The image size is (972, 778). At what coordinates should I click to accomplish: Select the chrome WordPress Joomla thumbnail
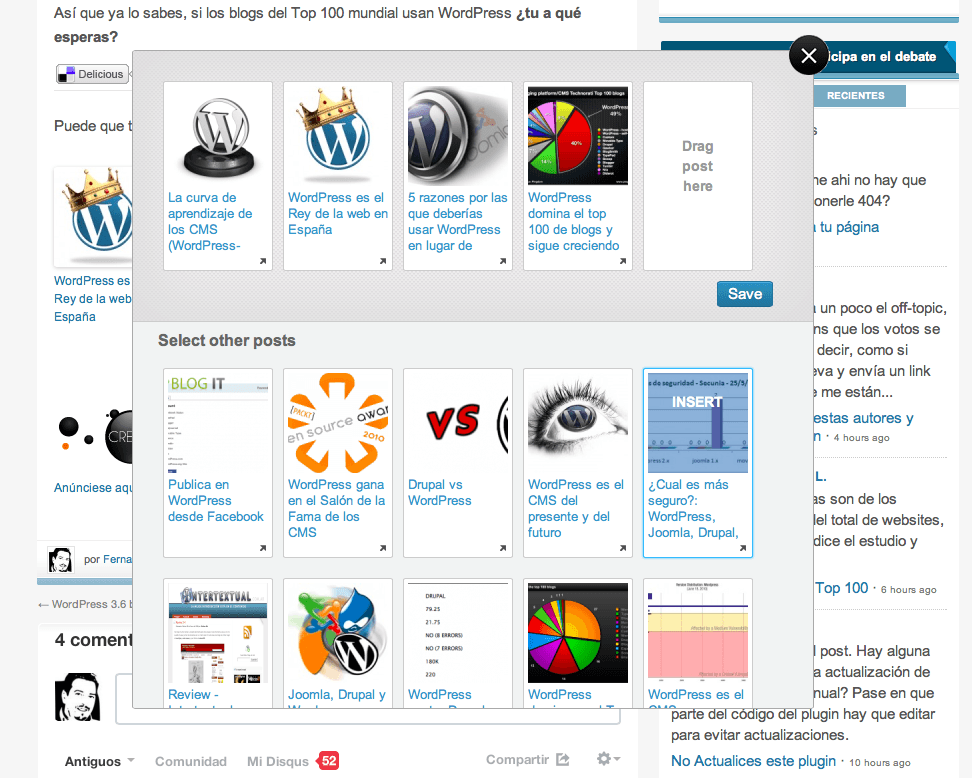[458, 136]
